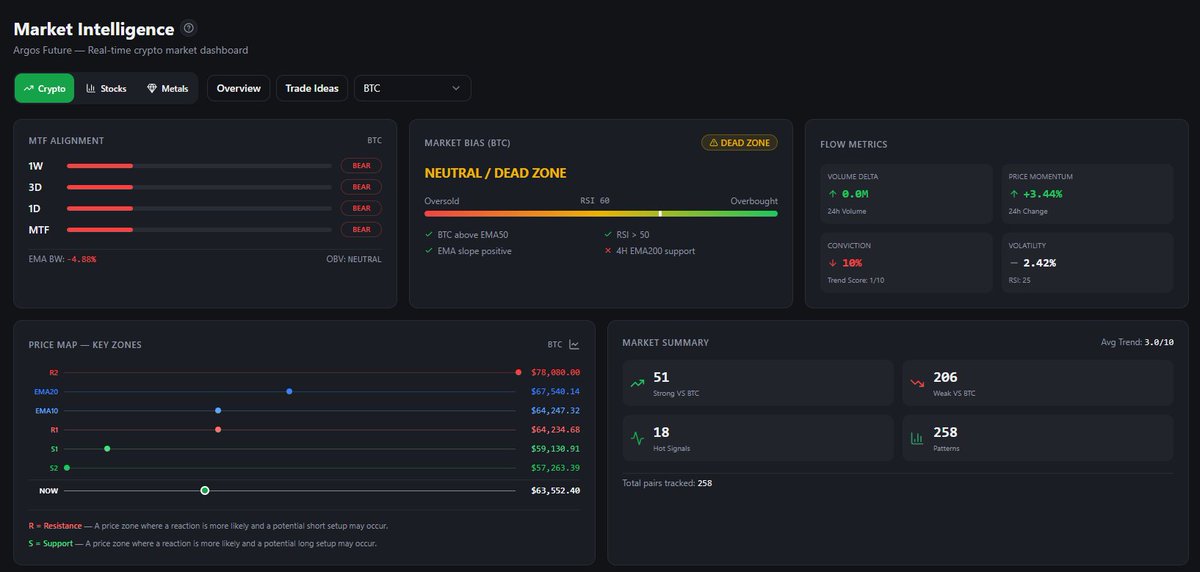Click the green check by BTC above EMA50
The height and width of the screenshot is (572, 1200).
click(429, 235)
